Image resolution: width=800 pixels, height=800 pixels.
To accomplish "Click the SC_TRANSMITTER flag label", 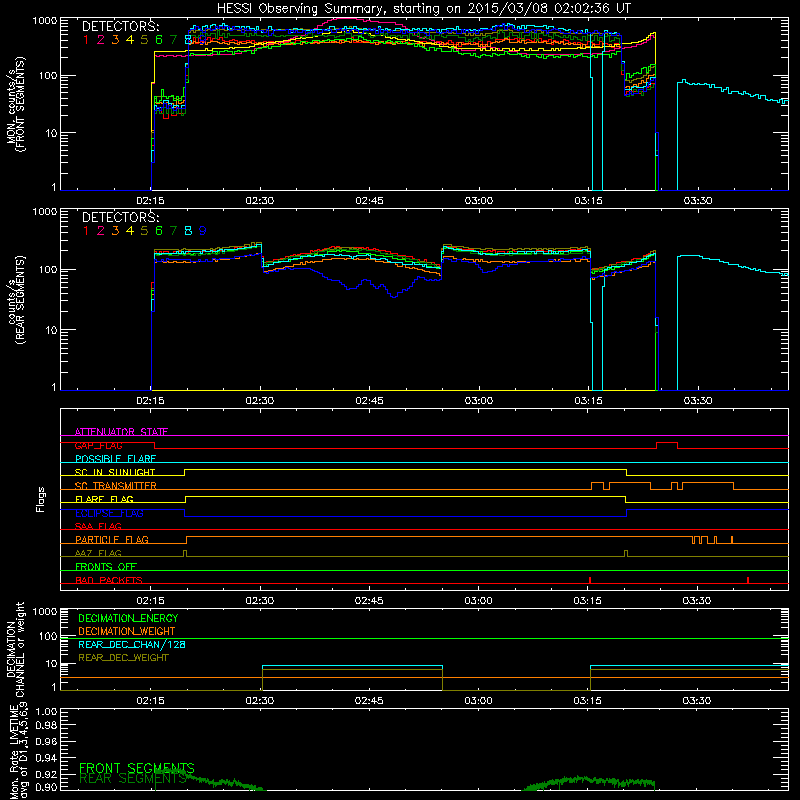I will 116,486.
